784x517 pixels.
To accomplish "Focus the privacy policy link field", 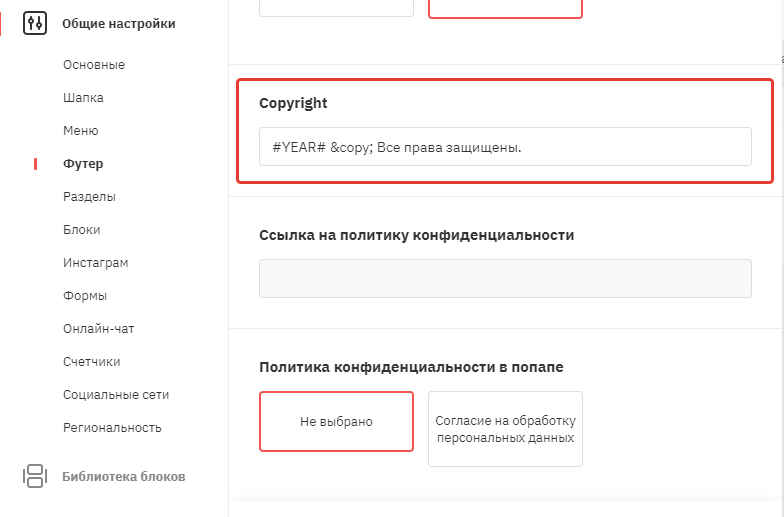I will coord(505,279).
